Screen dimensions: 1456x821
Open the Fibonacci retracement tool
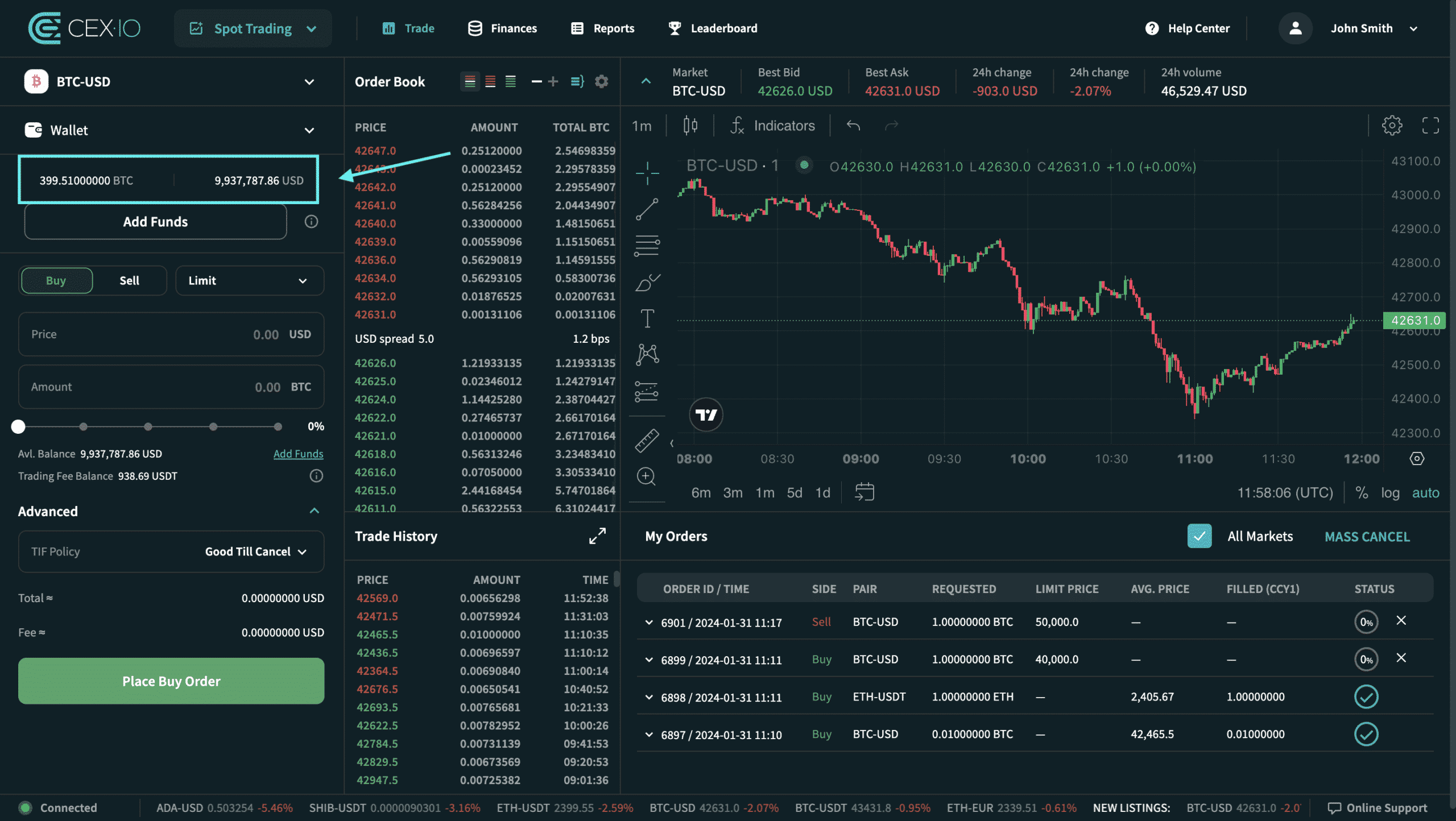(647, 246)
